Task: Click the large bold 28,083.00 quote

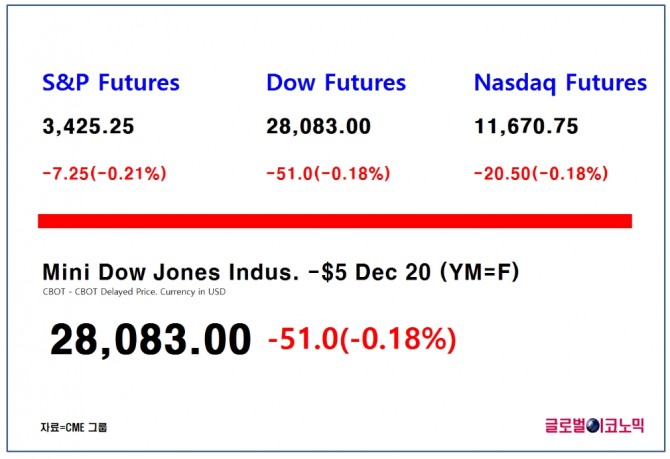Action: click(x=151, y=340)
